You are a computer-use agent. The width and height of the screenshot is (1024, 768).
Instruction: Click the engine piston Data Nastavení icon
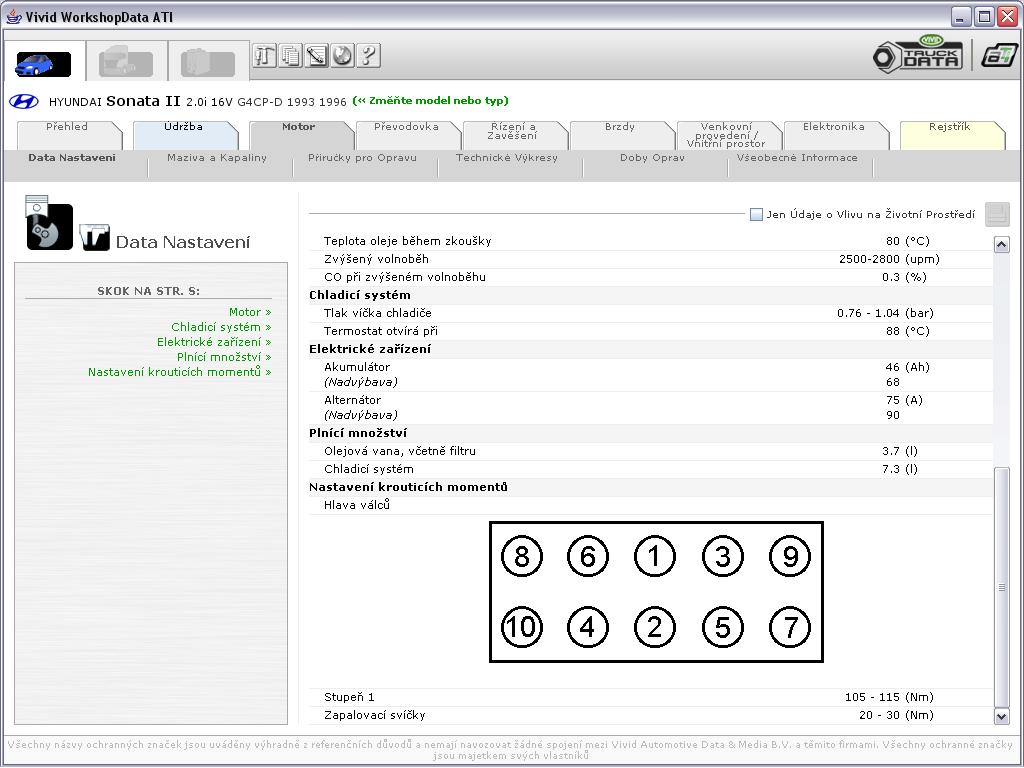48,222
